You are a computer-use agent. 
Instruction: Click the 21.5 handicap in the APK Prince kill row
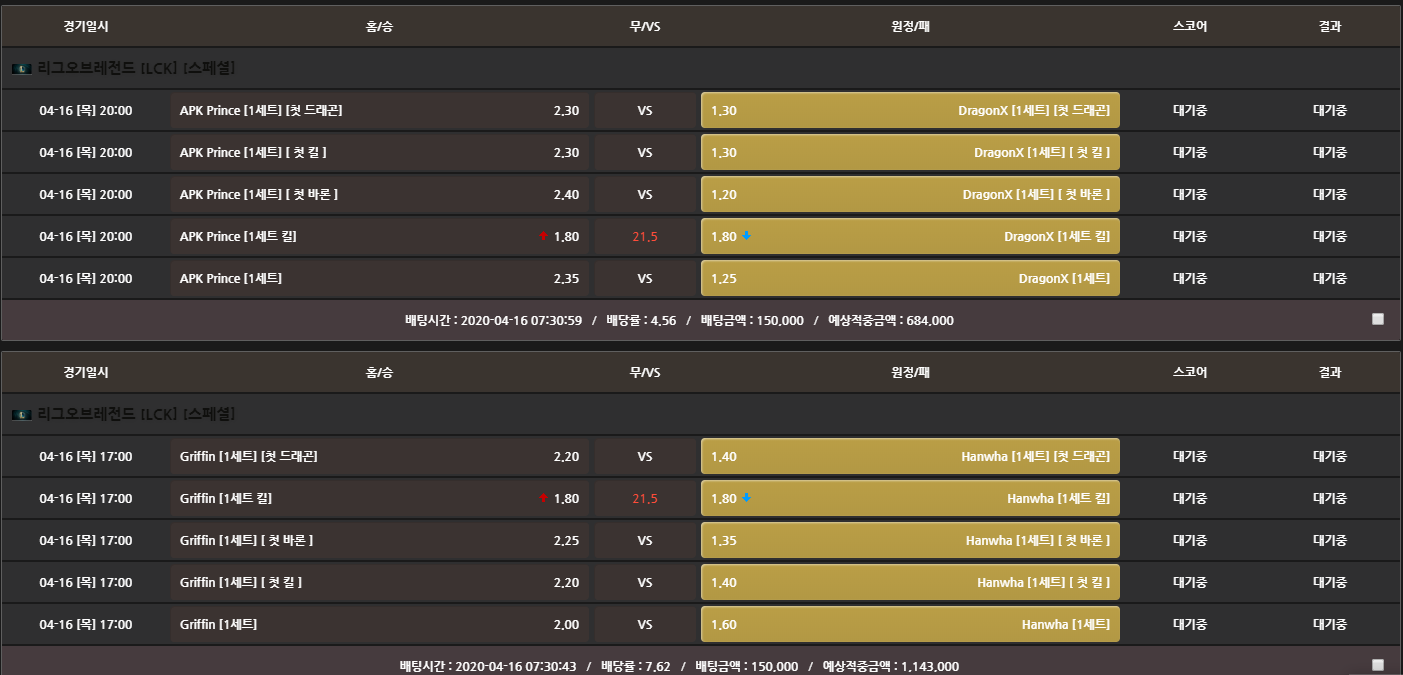click(x=645, y=237)
